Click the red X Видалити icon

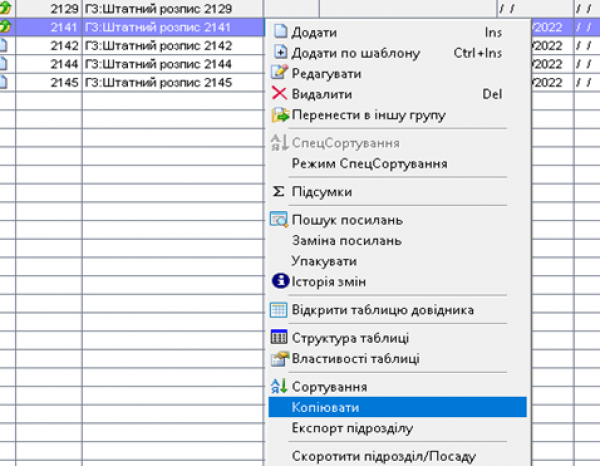click(x=280, y=94)
